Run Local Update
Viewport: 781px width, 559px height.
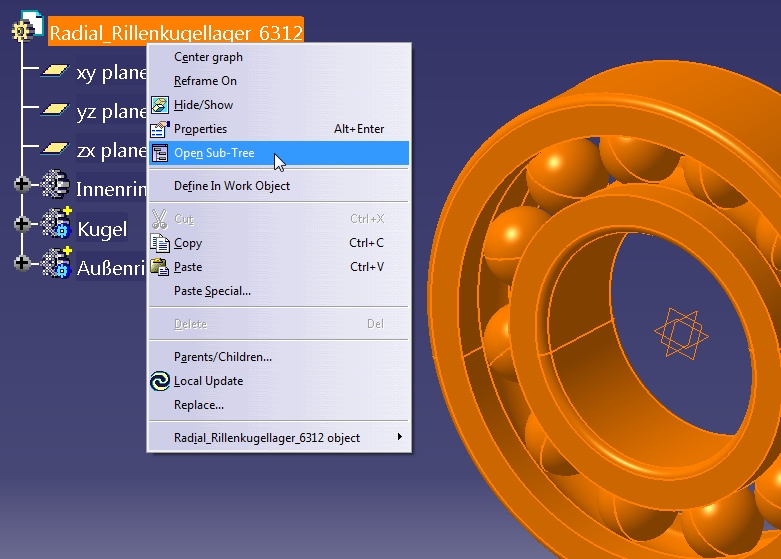point(279,381)
